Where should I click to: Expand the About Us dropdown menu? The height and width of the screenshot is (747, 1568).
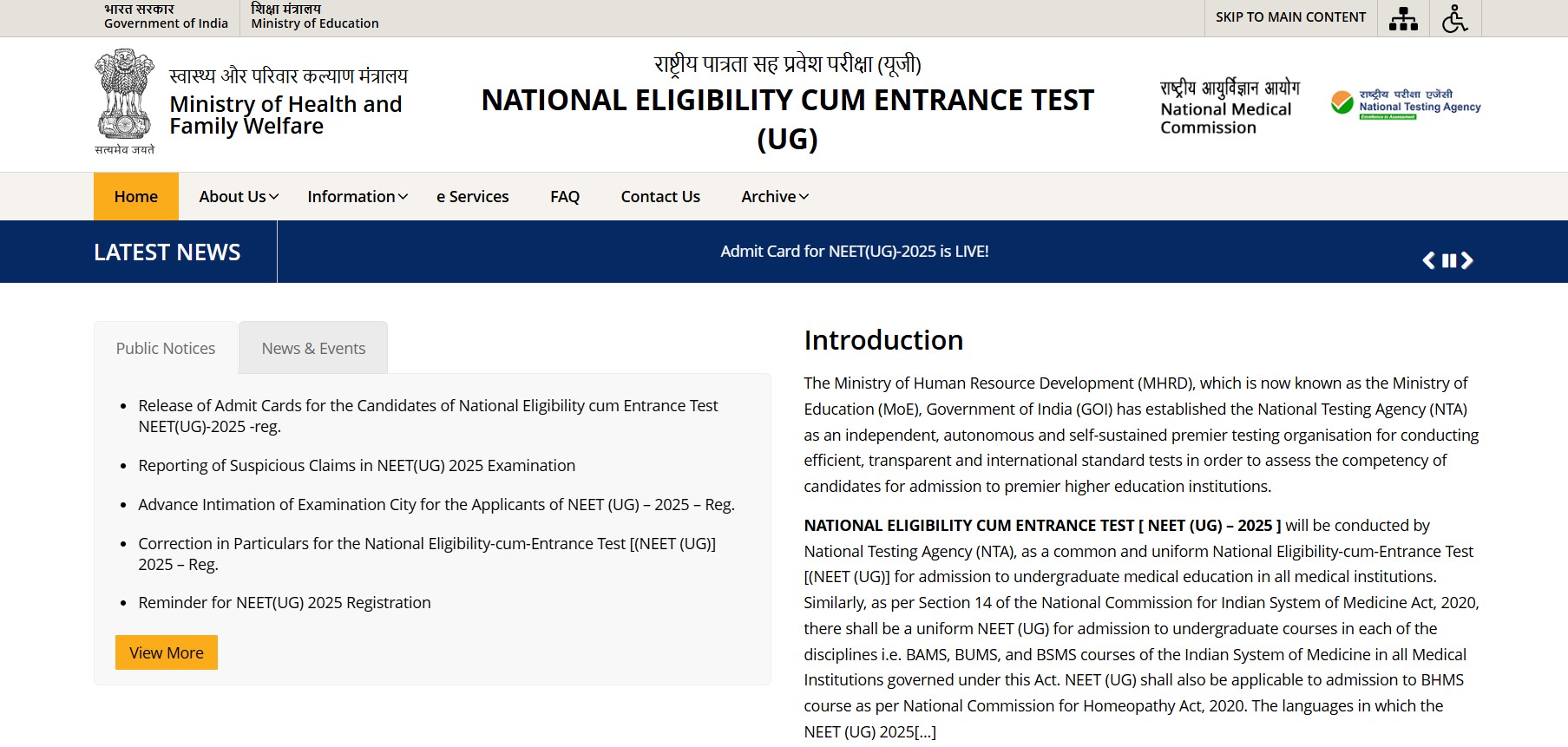[x=239, y=196]
